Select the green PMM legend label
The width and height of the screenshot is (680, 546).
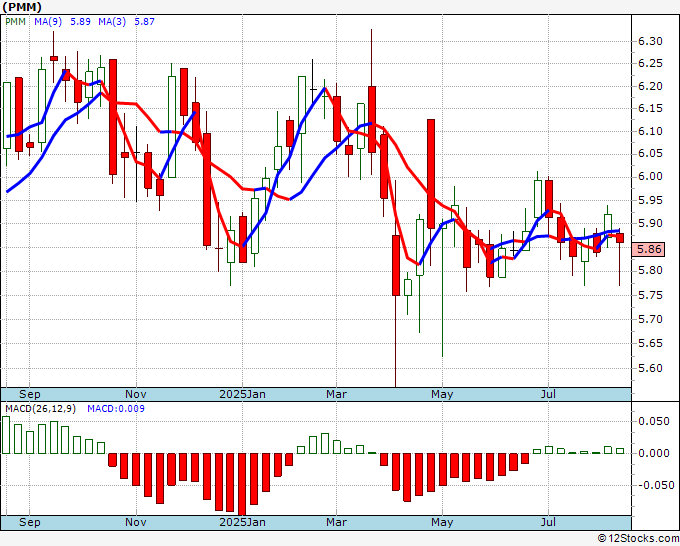(16, 22)
